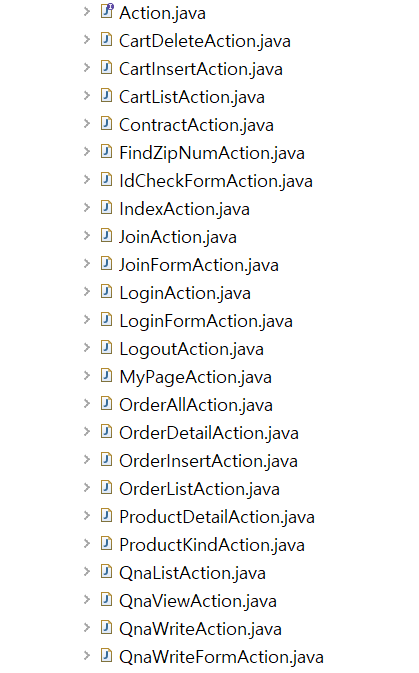Image resolution: width=419 pixels, height=673 pixels.
Task: Click the QnaWriteAction.java file icon
Action: coord(106,628)
